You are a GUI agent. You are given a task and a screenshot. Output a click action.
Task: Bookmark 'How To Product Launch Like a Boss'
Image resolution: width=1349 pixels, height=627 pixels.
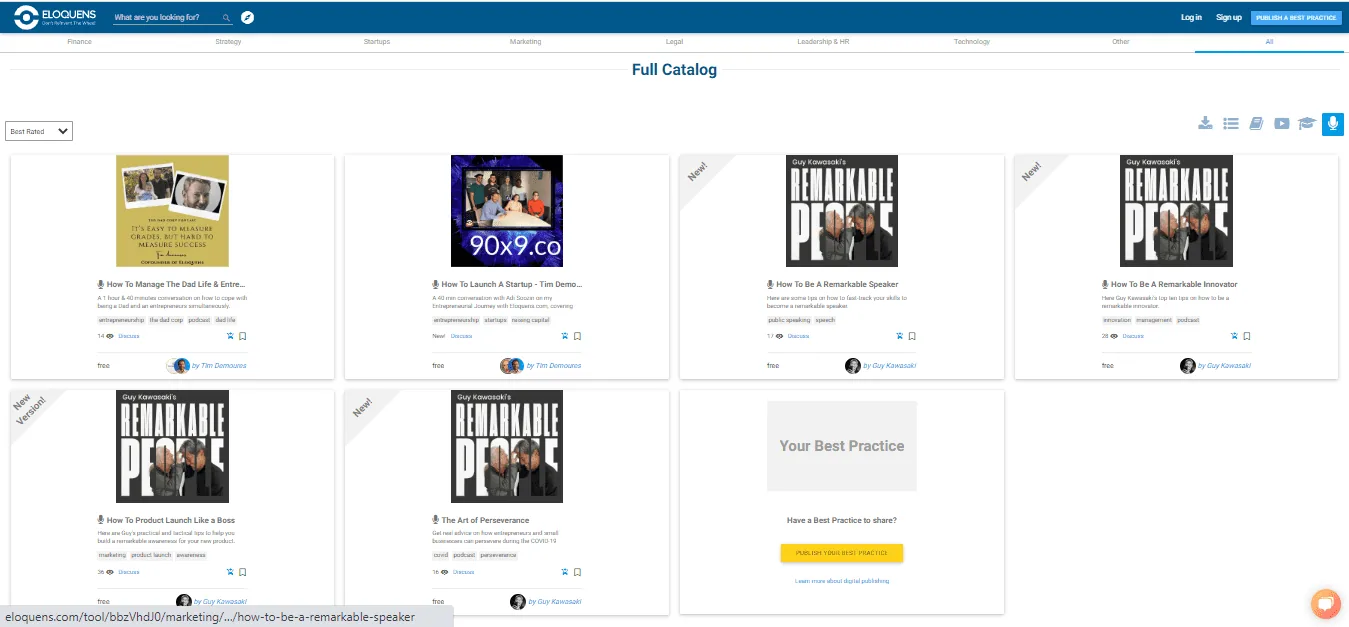tap(243, 572)
